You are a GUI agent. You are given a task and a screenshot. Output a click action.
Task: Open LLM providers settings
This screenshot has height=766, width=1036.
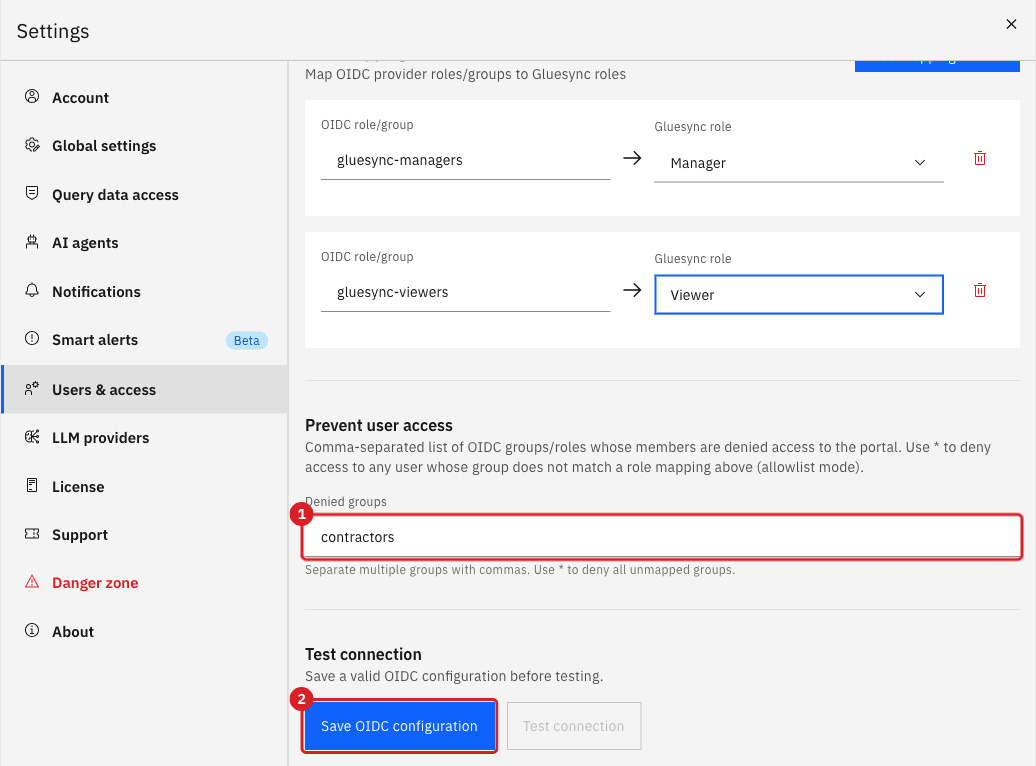coord(144,438)
